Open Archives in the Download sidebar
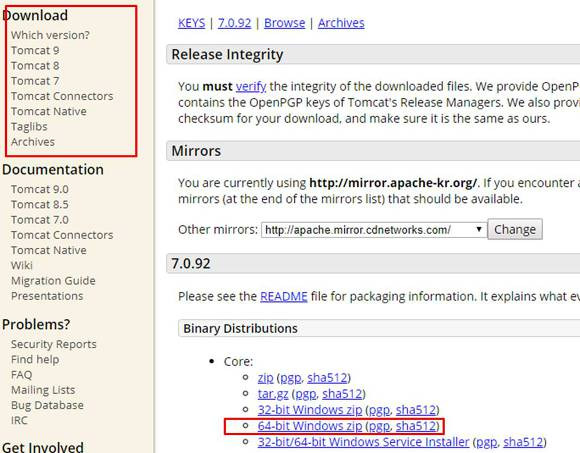Viewport: 580px width, 453px height. tap(33, 142)
